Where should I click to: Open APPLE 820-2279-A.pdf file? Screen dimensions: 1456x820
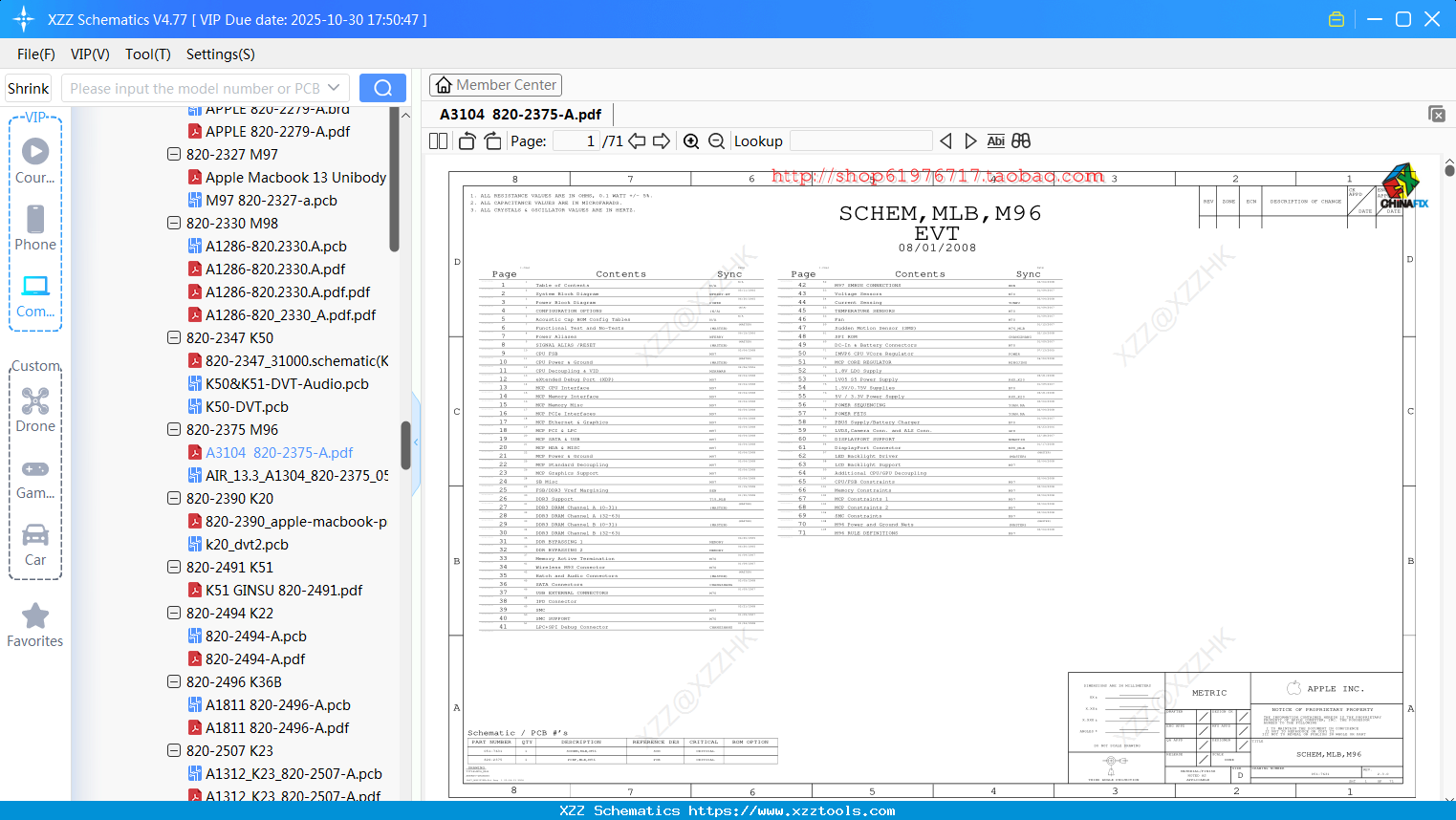pyautogui.click(x=269, y=131)
